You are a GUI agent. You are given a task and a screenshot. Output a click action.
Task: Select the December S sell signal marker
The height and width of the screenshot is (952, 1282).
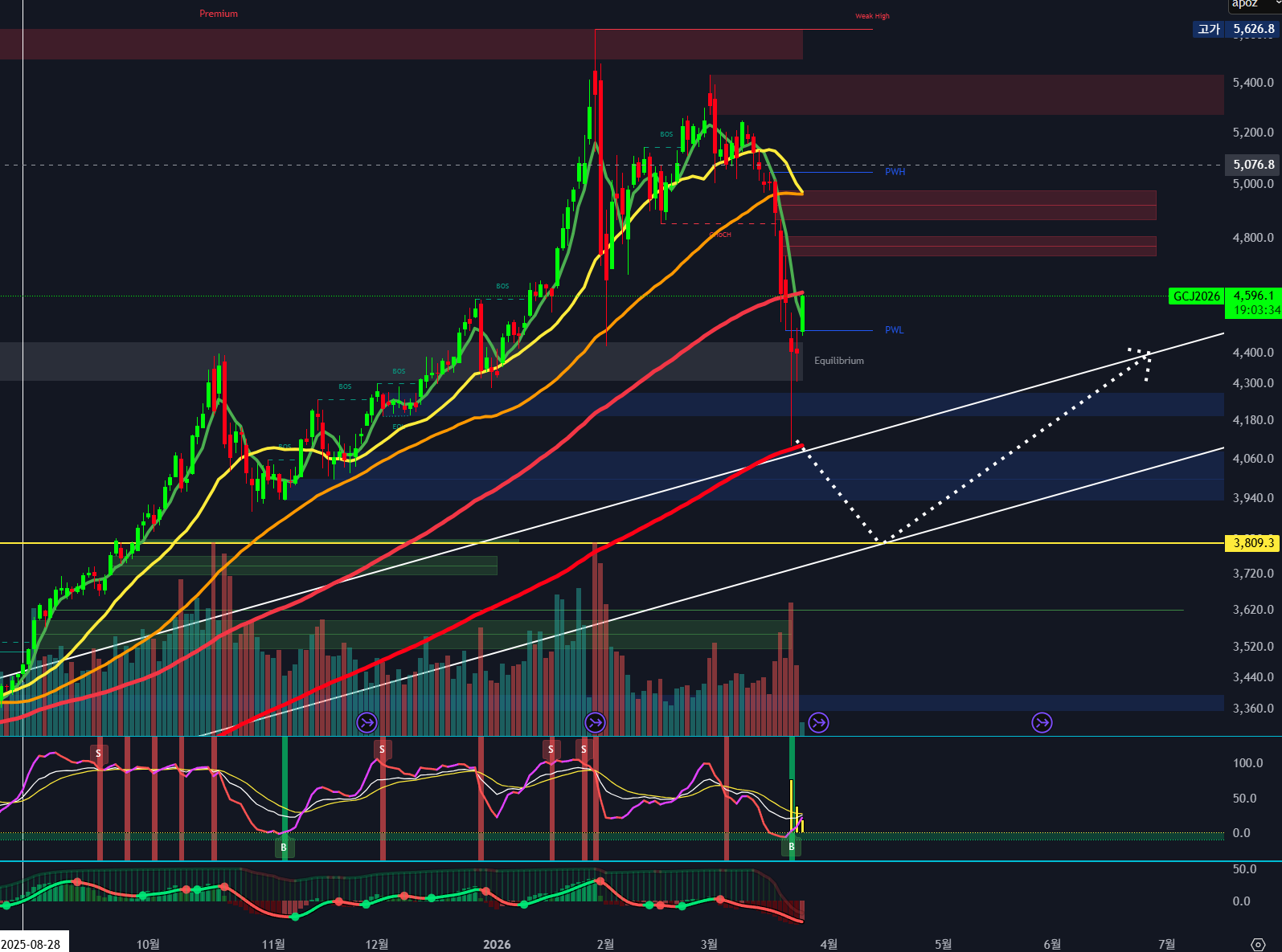tap(382, 750)
